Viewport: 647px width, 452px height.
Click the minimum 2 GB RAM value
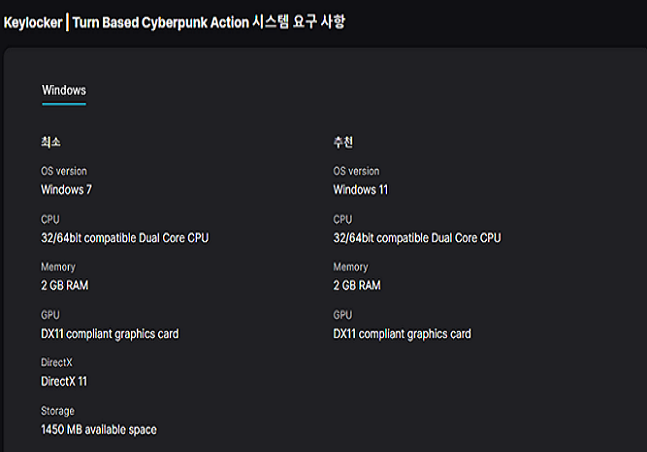pos(64,285)
